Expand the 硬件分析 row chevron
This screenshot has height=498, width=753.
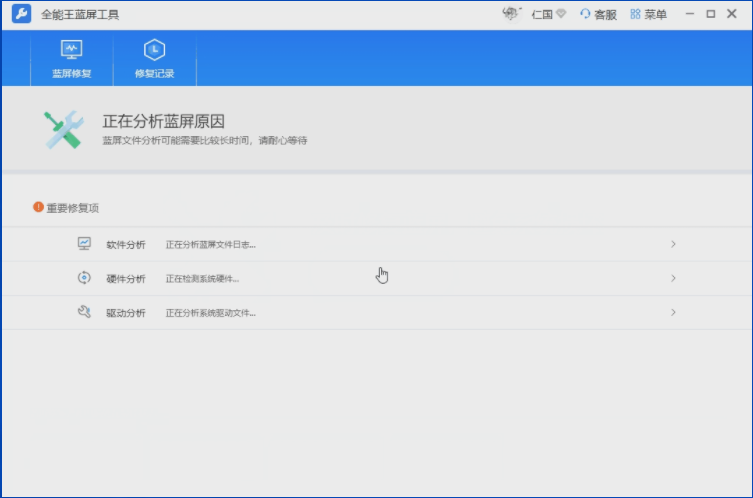673,278
